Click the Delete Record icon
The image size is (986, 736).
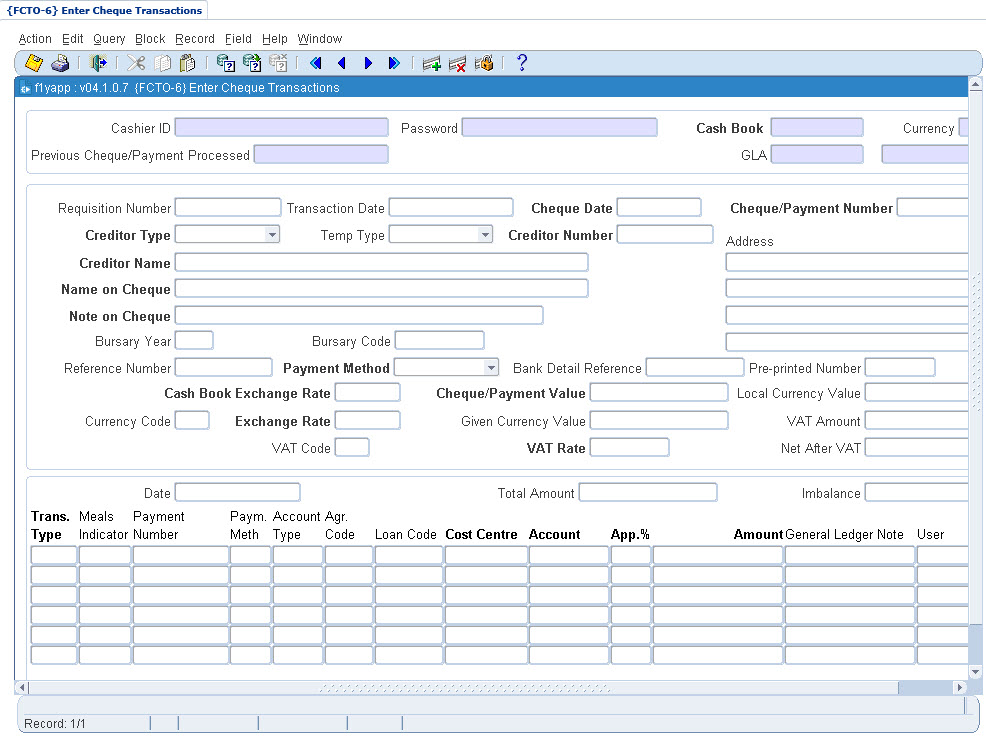(x=458, y=63)
